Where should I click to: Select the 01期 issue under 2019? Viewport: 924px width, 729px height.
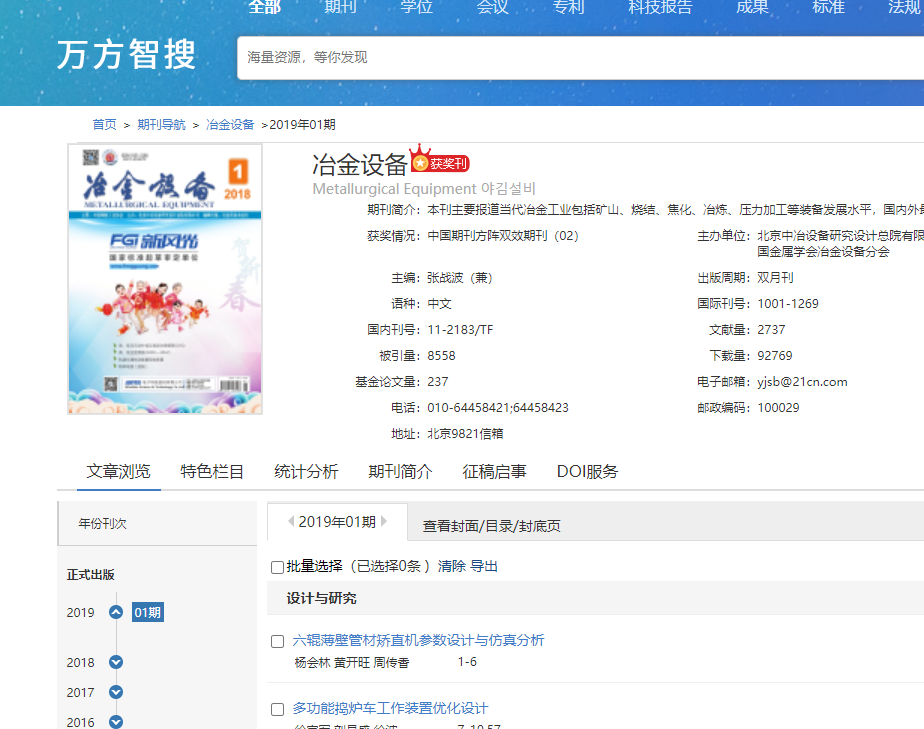(x=147, y=612)
